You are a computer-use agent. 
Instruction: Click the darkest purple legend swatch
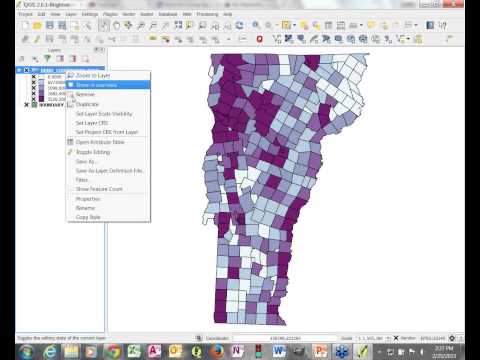pos(41,99)
